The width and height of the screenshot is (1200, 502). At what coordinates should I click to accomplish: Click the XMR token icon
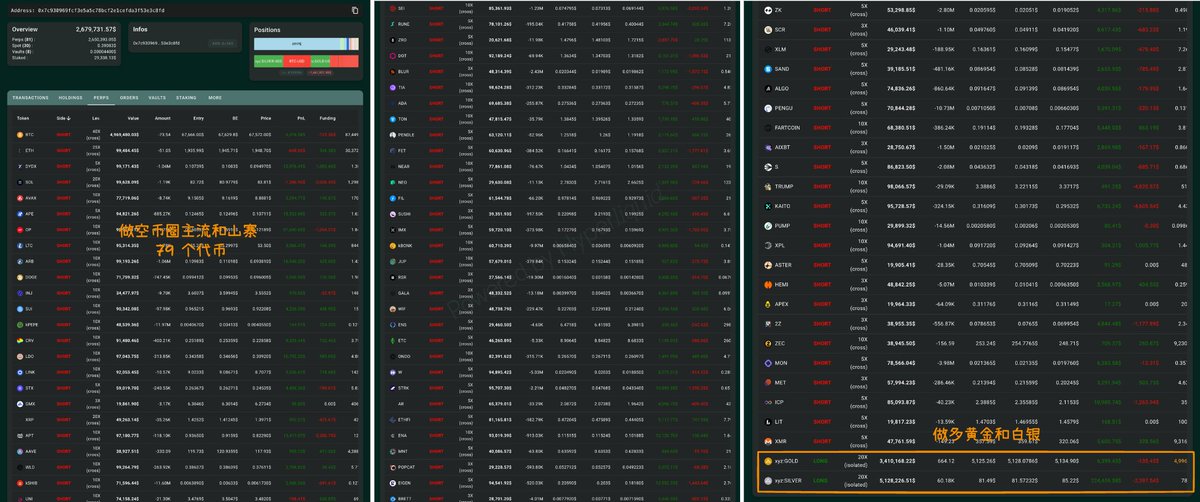coord(768,441)
